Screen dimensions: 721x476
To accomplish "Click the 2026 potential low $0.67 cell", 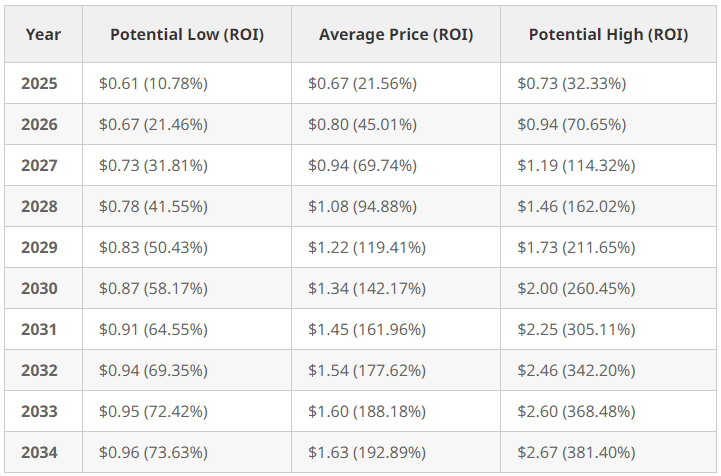I will click(153, 125).
